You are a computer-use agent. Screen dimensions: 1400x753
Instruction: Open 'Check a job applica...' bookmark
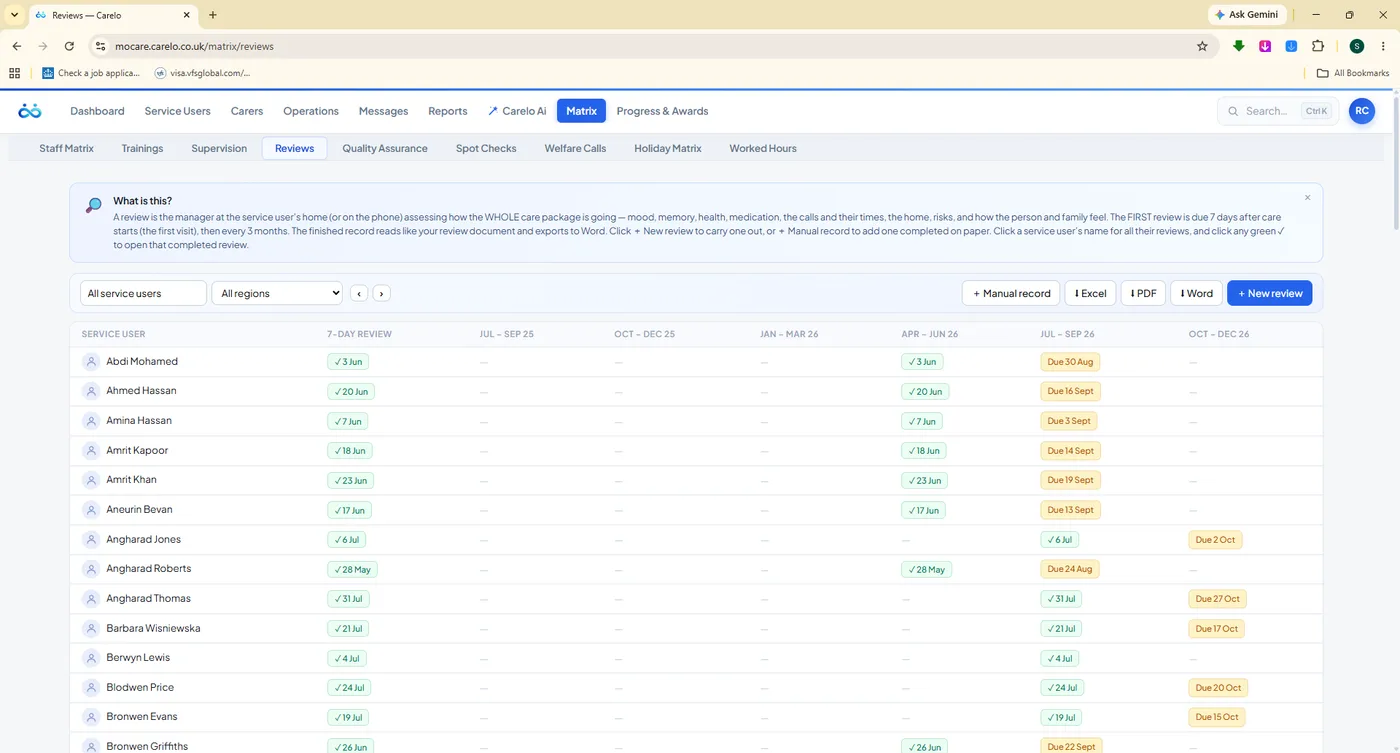(91, 73)
